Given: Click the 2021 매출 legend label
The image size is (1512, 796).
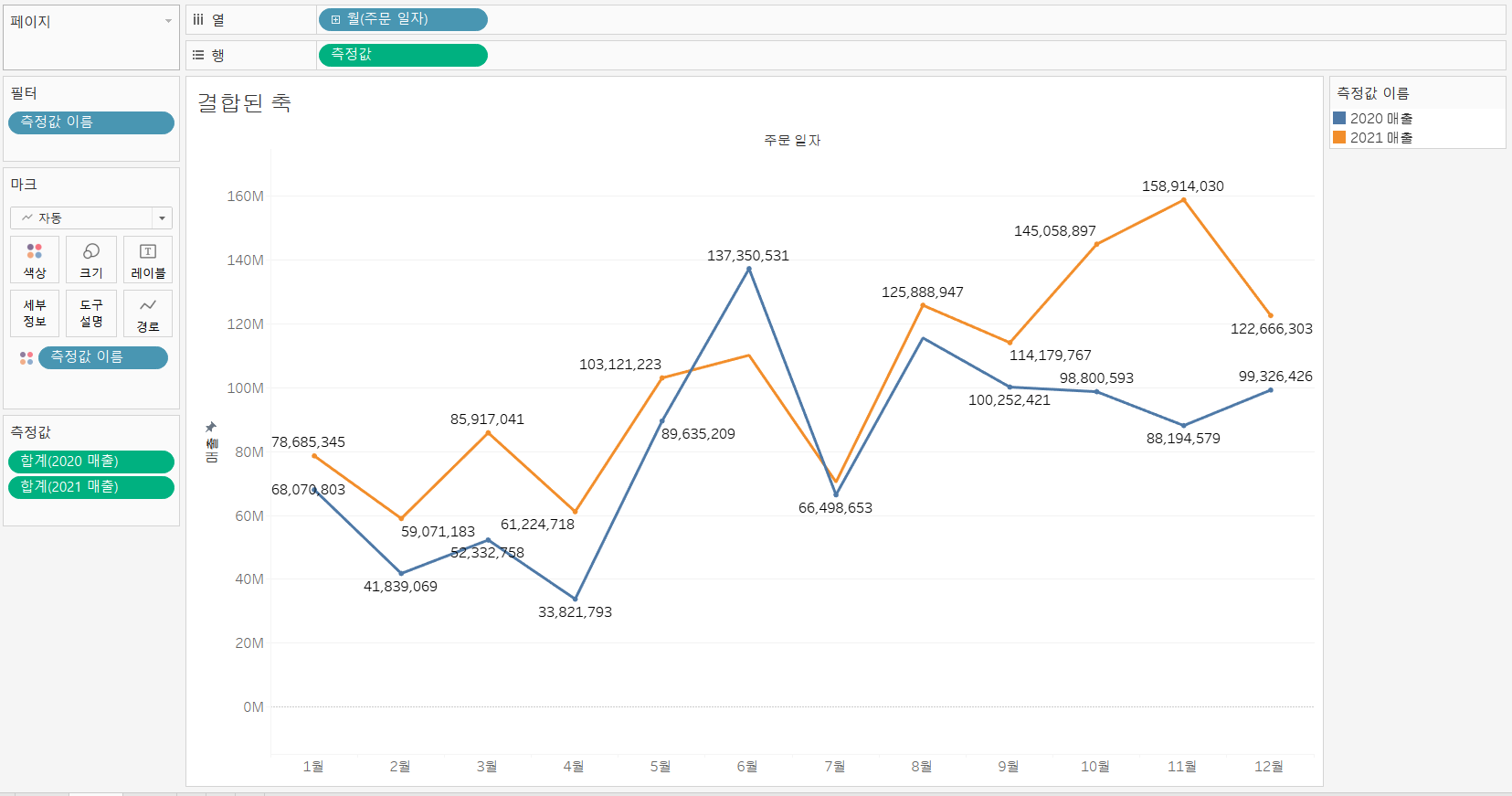Looking at the screenshot, I should (x=1381, y=137).
